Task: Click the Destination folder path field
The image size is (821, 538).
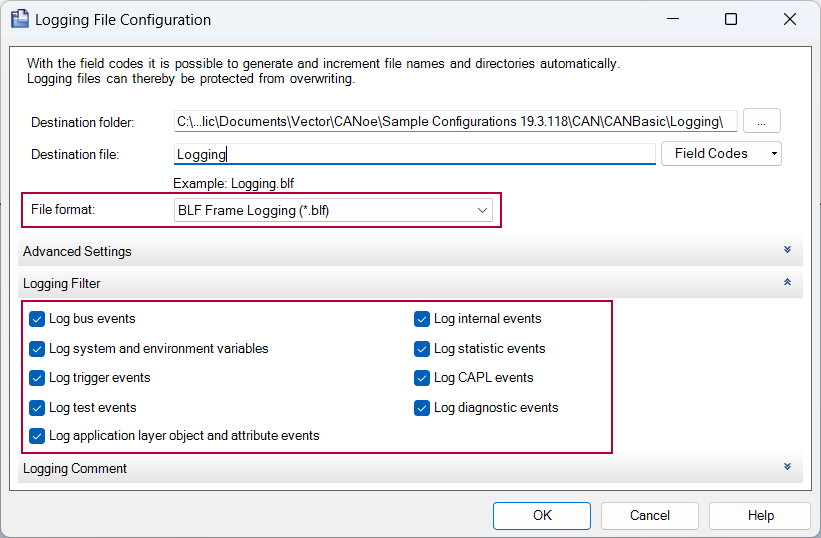Action: 455,122
